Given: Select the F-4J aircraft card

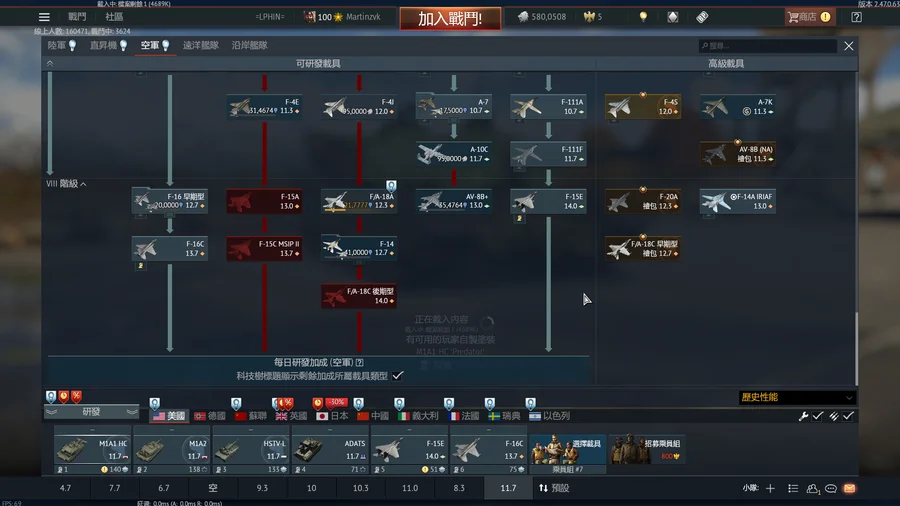Looking at the screenshot, I should pos(359,107).
